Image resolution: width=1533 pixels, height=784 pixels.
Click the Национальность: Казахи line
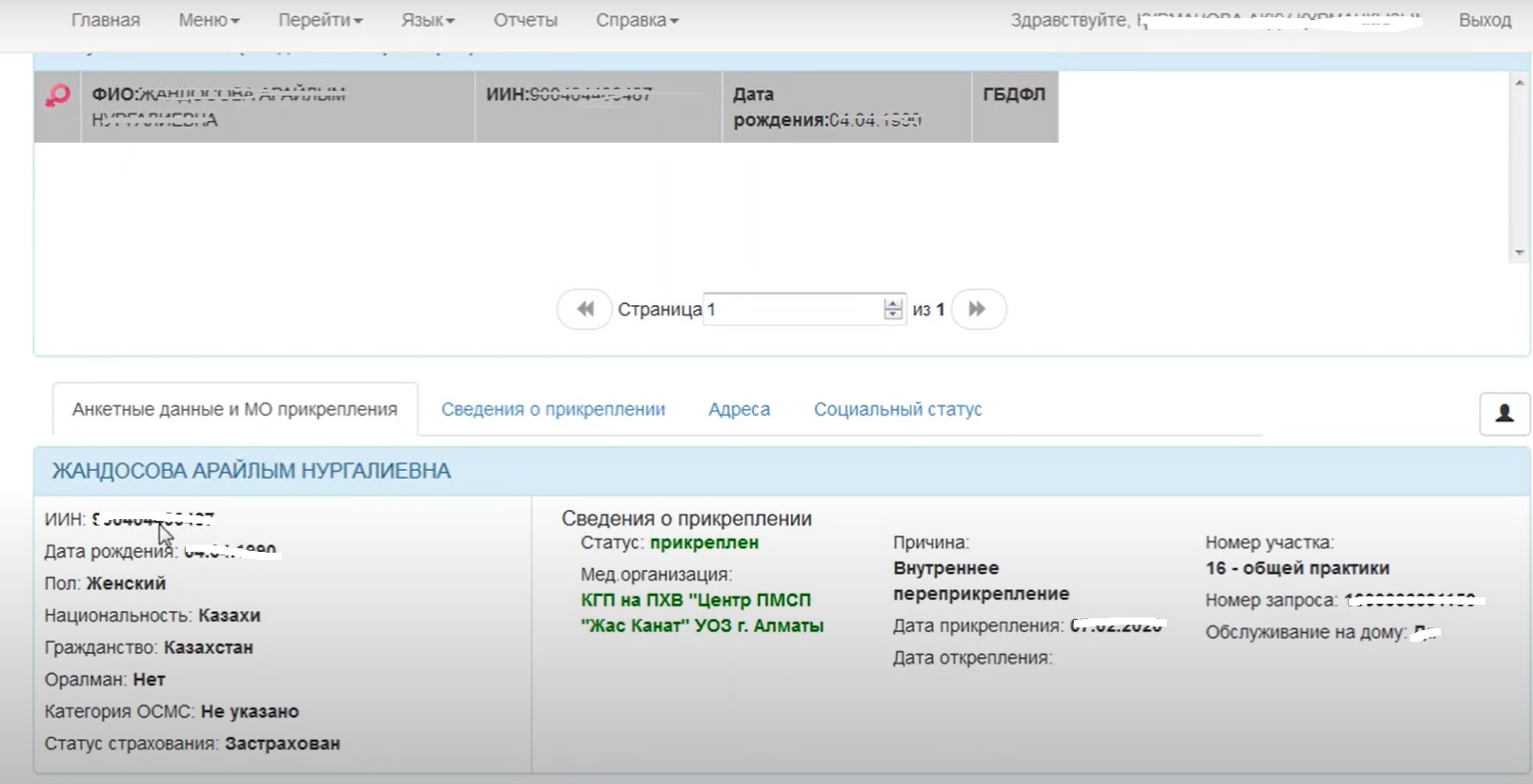(152, 616)
